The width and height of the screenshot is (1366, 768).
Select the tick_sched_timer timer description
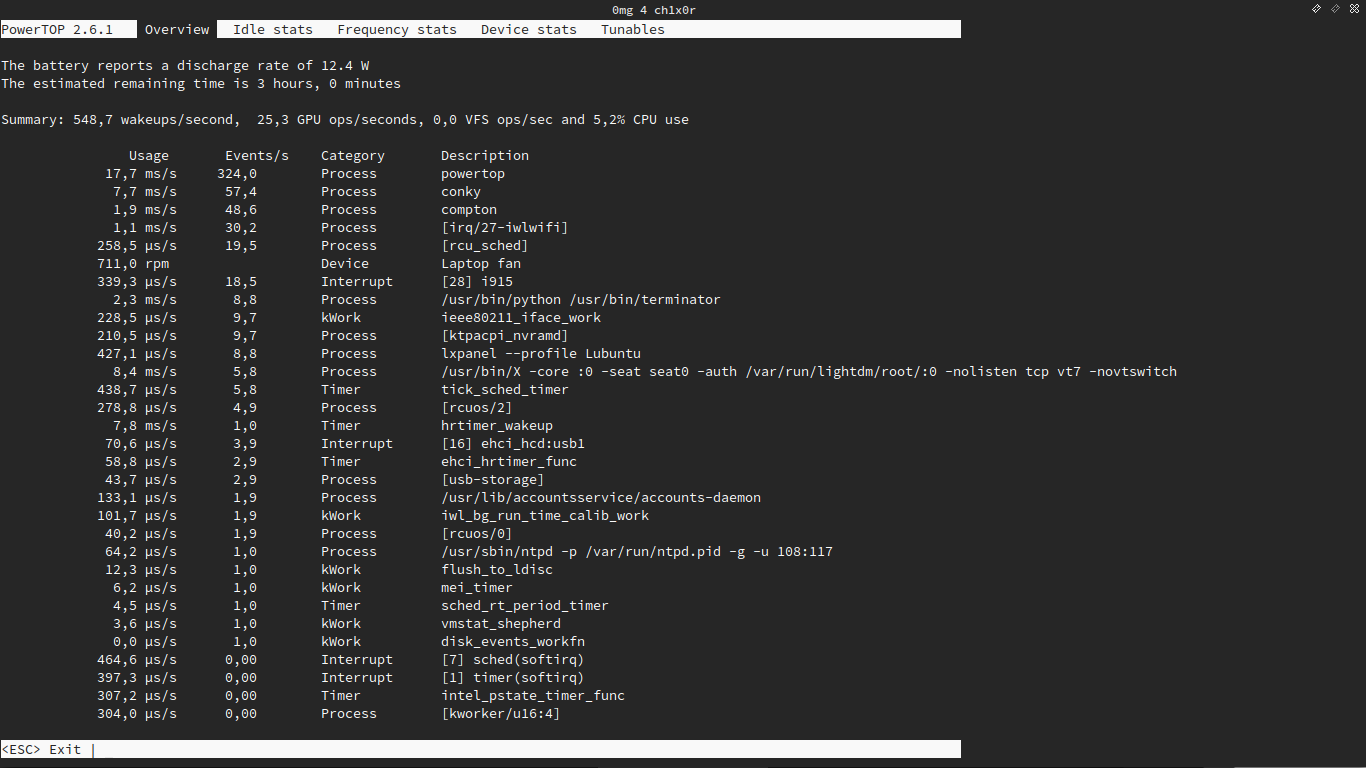pos(505,389)
